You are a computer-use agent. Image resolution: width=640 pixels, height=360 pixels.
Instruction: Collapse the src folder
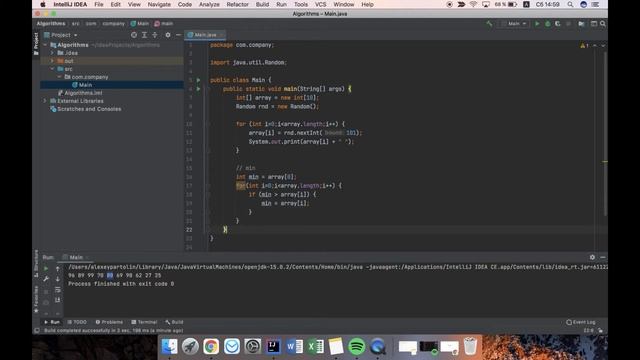pos(52,69)
